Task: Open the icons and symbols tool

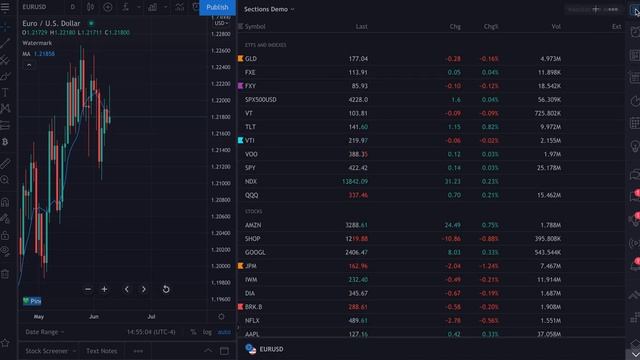Action: (x=5, y=142)
